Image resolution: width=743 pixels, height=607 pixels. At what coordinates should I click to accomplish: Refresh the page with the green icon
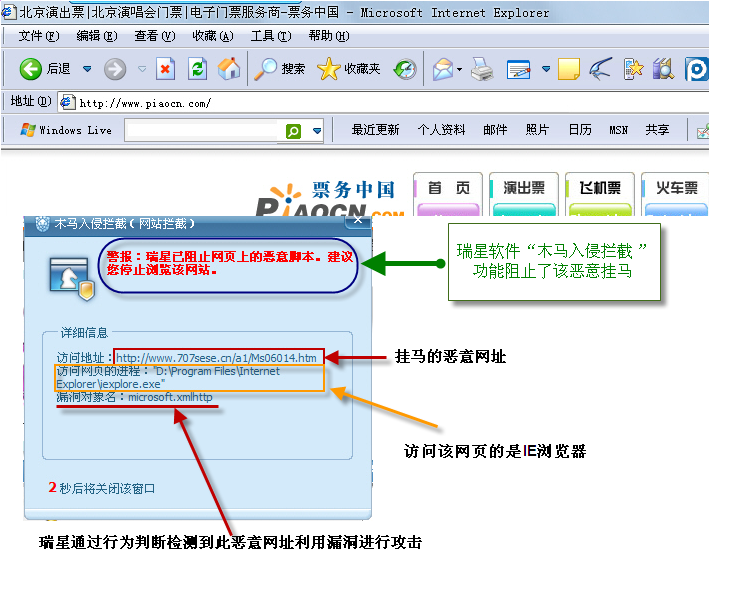point(198,69)
